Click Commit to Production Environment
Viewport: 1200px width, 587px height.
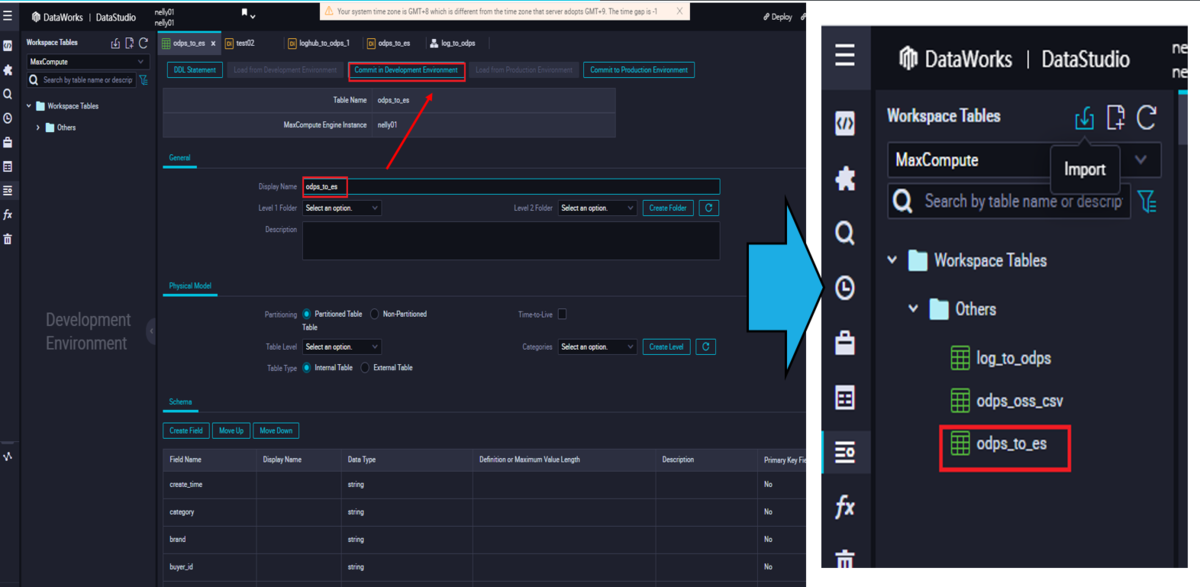639,70
